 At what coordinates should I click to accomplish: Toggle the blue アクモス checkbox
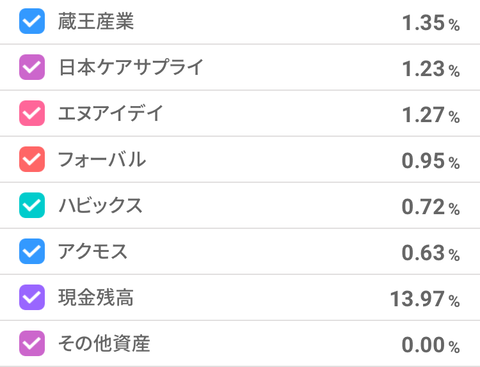32,251
